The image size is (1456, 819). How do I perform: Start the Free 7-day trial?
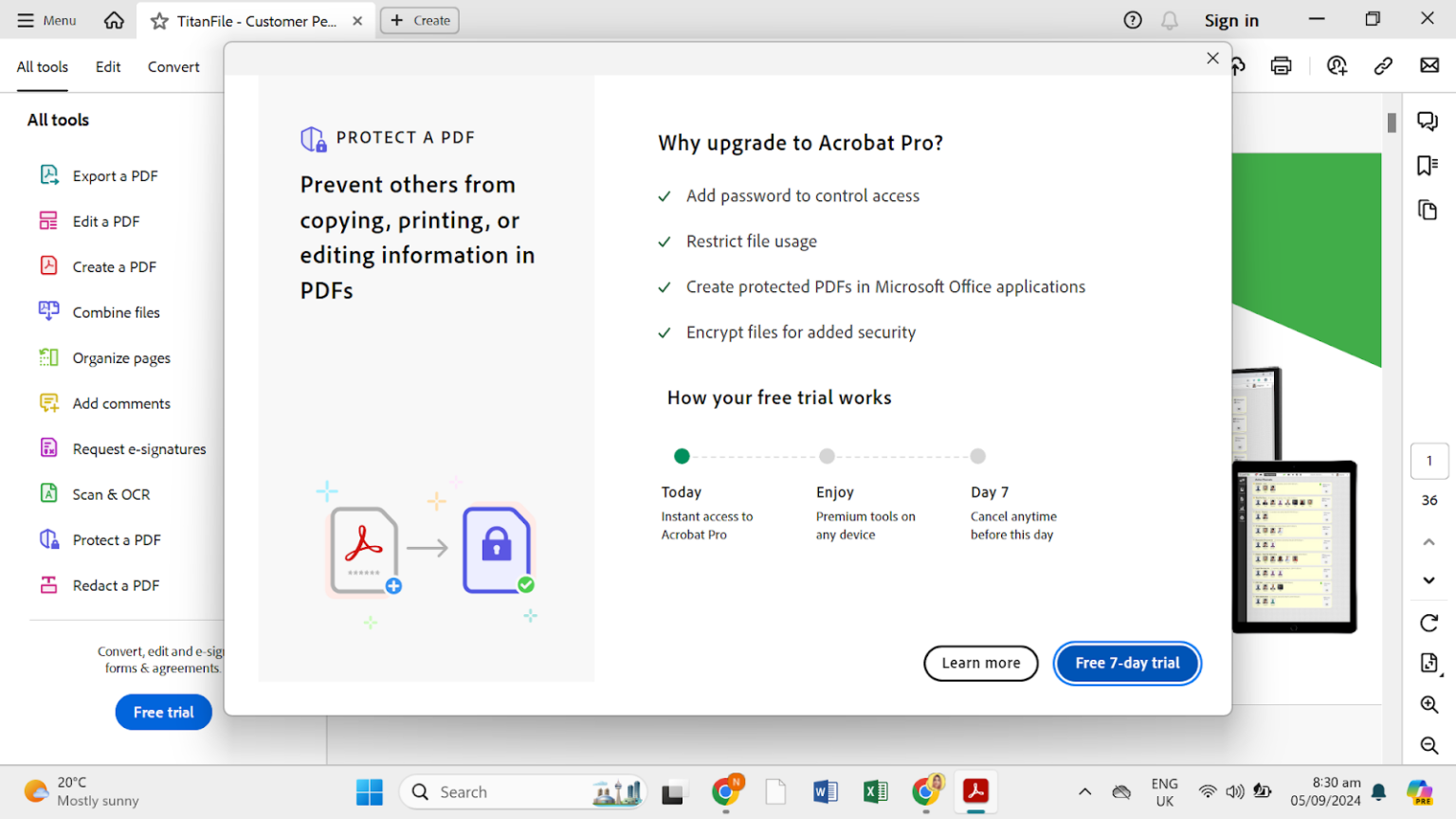tap(1126, 663)
